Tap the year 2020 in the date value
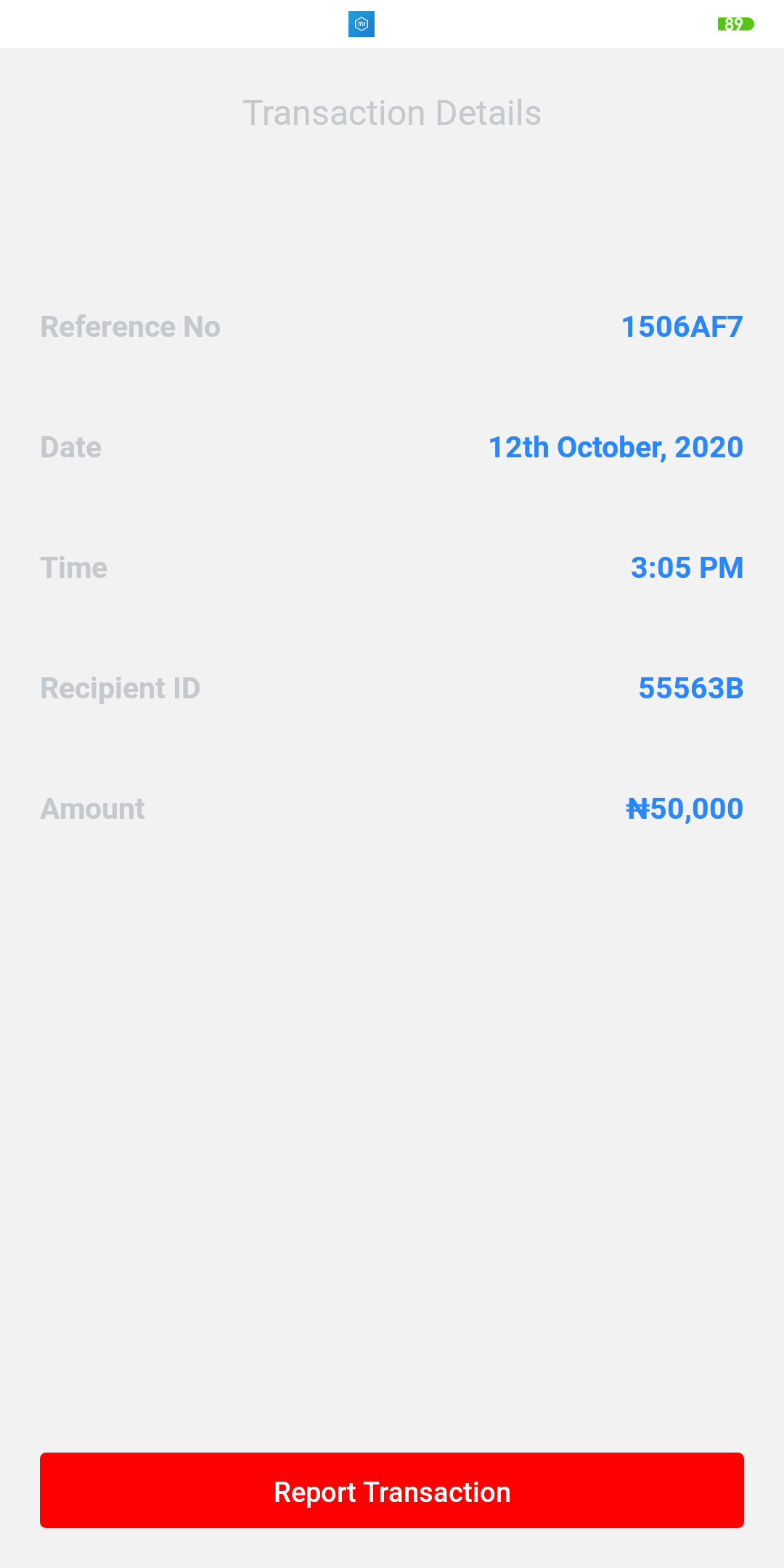 (709, 447)
